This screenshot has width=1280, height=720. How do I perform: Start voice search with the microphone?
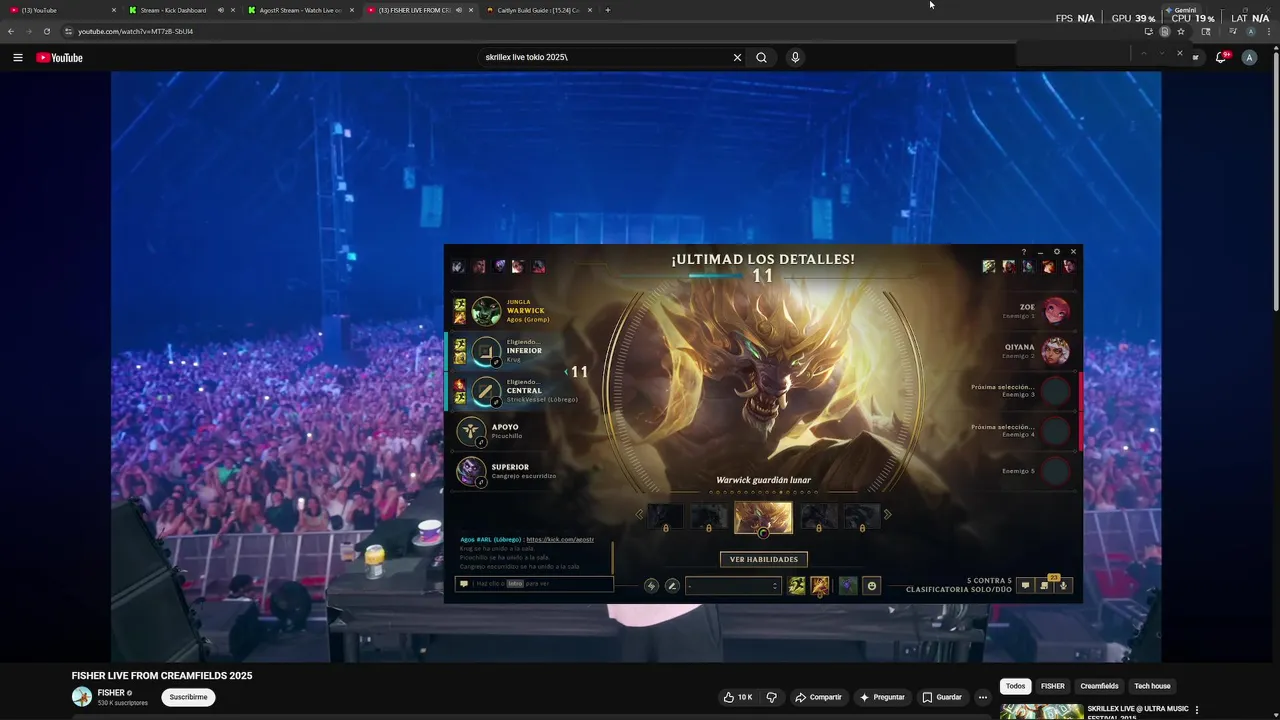click(795, 58)
